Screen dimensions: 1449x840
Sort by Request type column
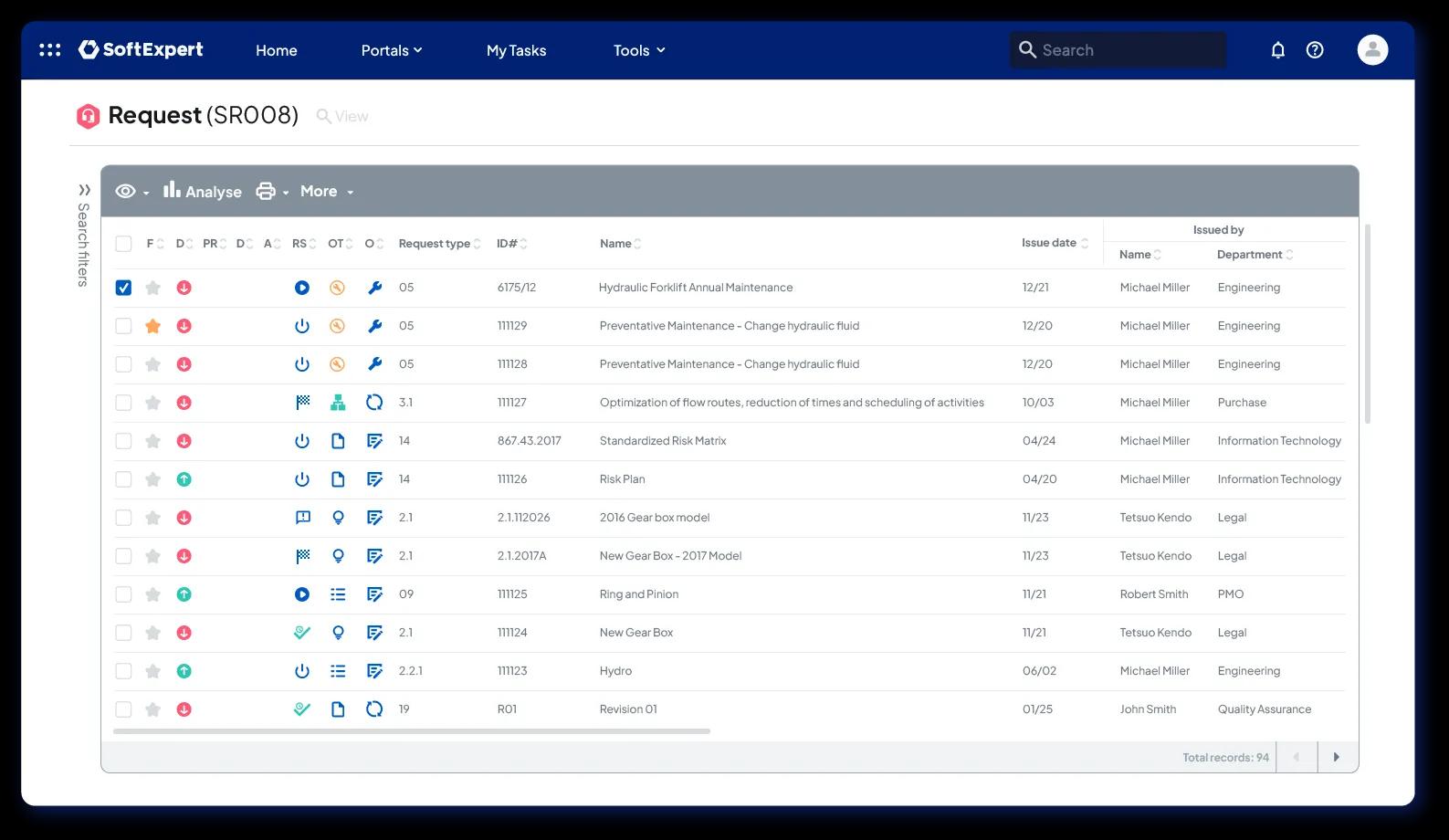(x=439, y=244)
